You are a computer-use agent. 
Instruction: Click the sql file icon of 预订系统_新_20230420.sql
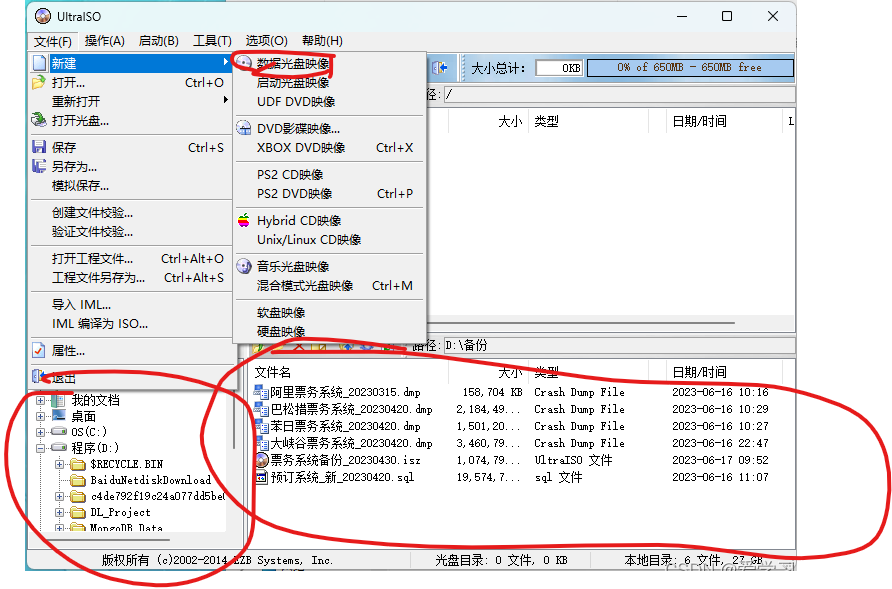click(x=261, y=477)
